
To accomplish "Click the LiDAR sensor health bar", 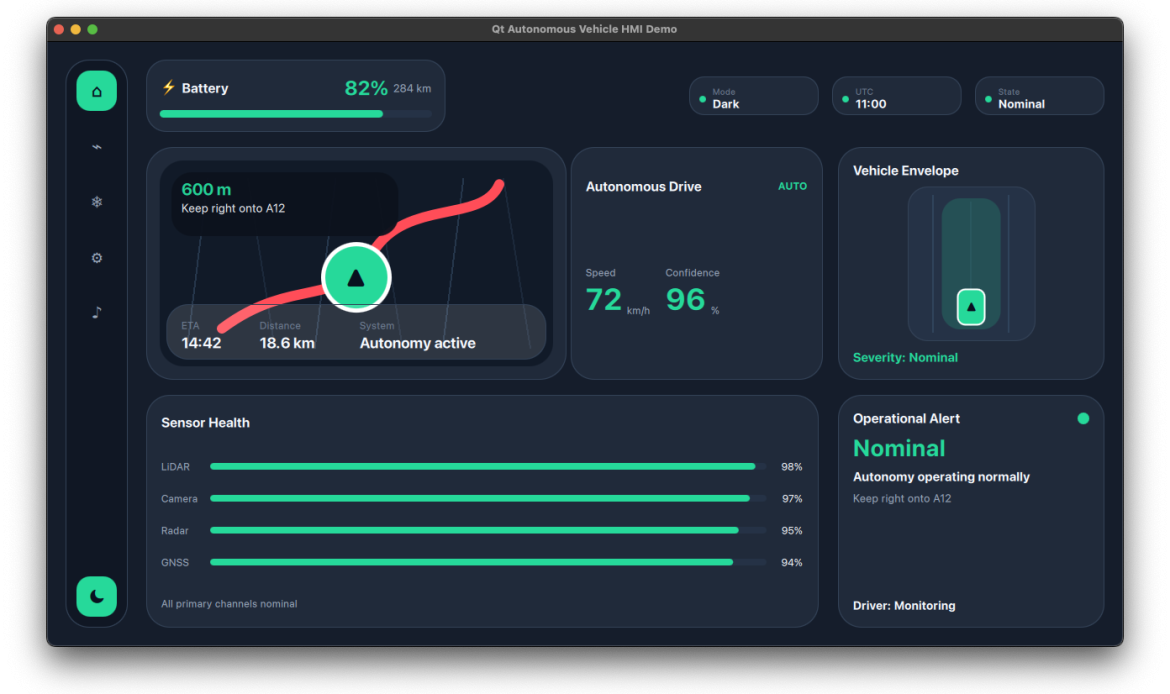I will point(488,466).
